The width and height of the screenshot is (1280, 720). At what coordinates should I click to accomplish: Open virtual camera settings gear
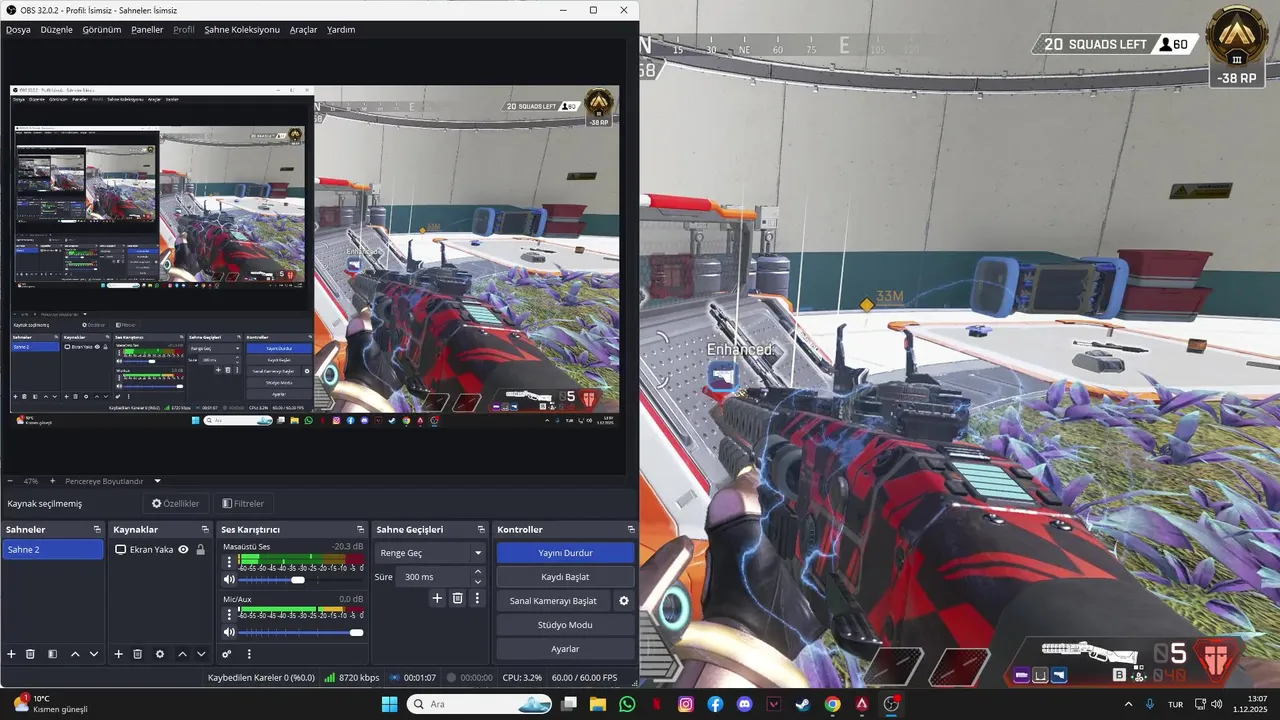click(624, 601)
